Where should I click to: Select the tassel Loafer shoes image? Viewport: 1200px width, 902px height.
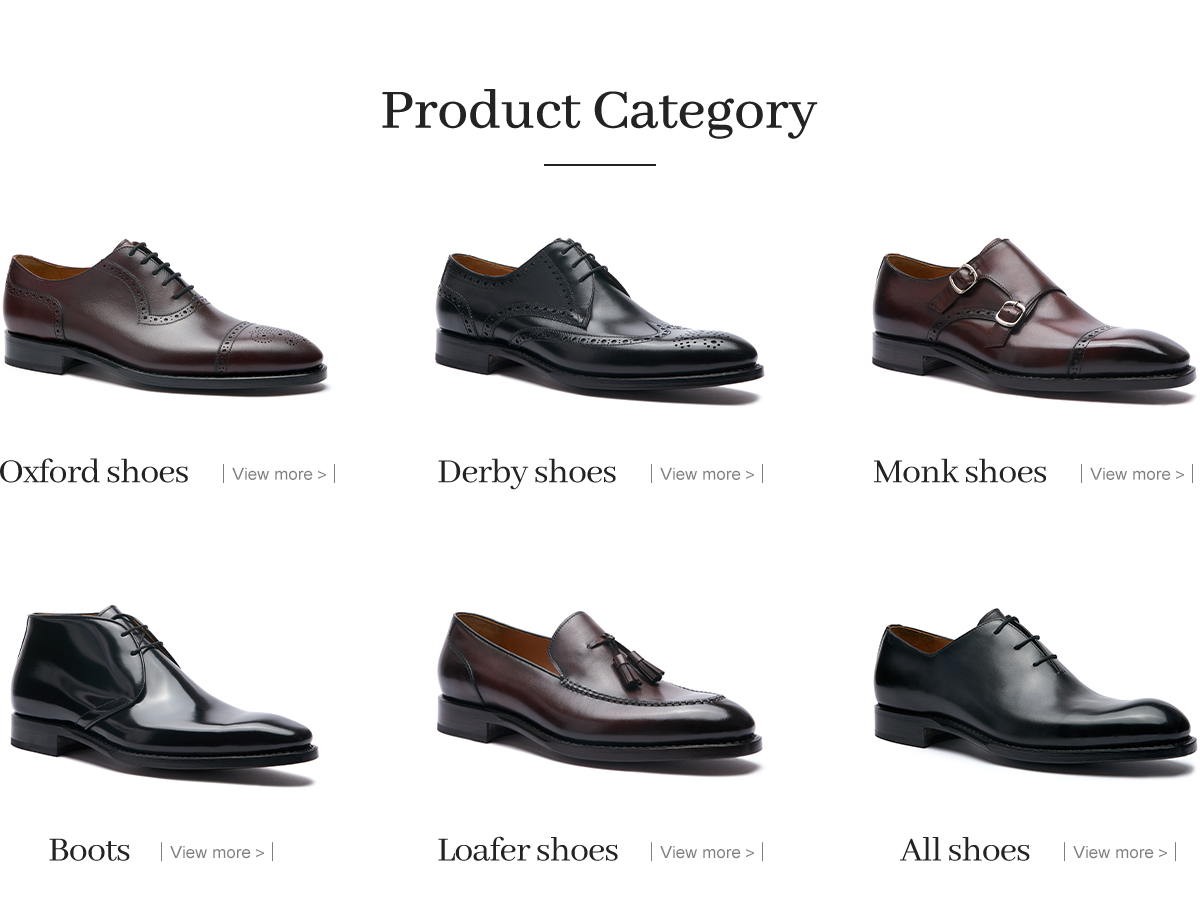pyautogui.click(x=599, y=690)
